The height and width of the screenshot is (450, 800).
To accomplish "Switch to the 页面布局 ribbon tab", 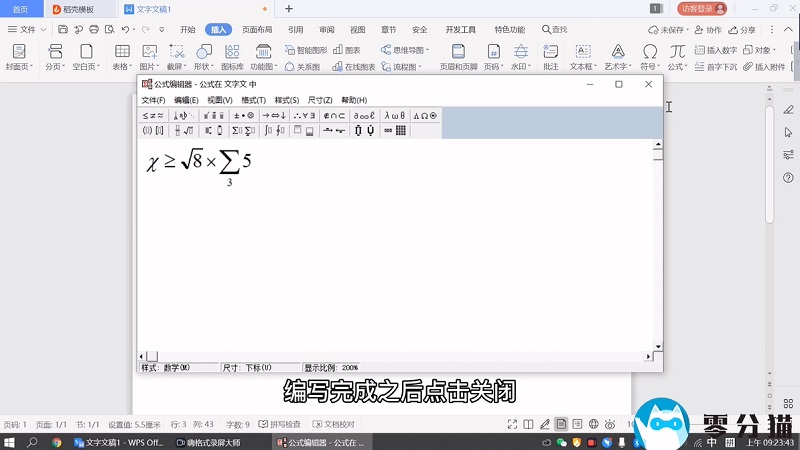I will pos(257,30).
